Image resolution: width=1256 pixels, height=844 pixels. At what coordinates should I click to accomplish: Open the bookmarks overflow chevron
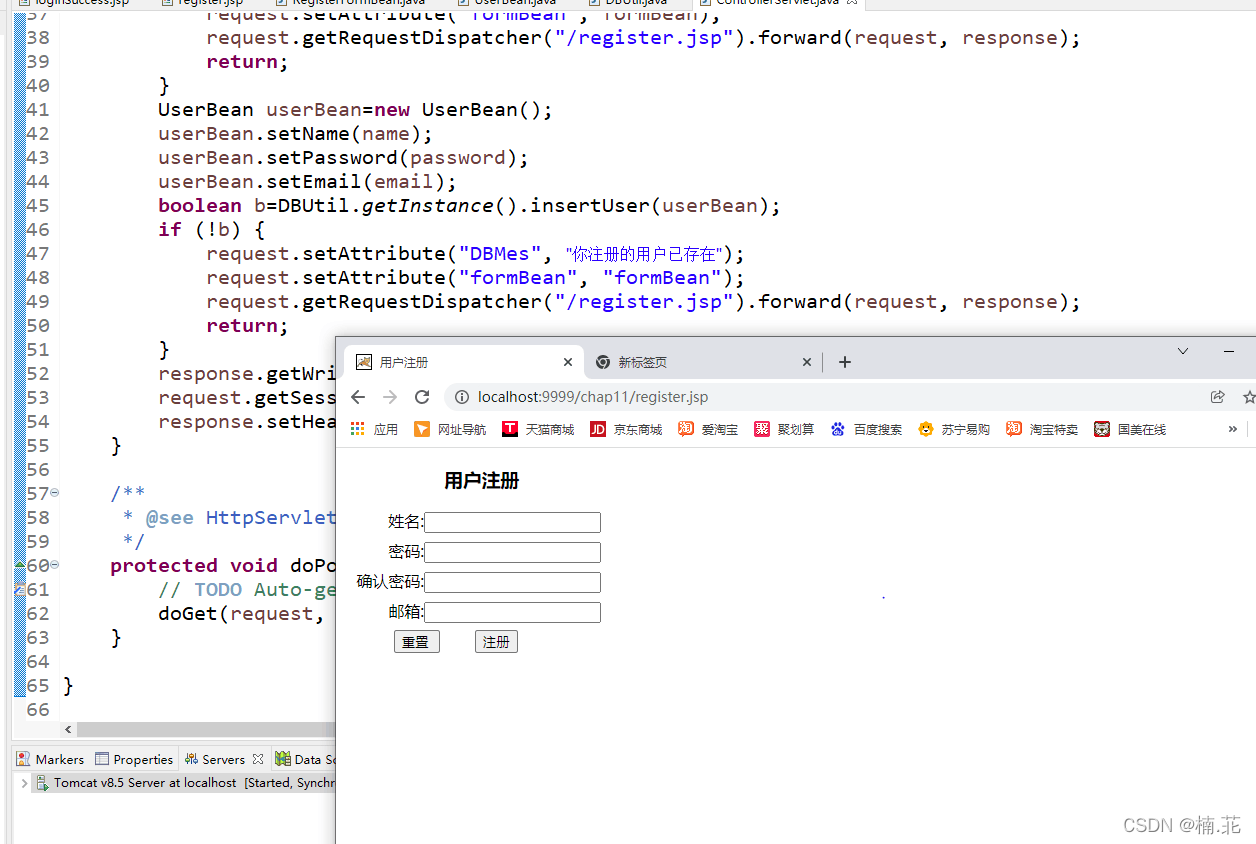click(x=1232, y=429)
